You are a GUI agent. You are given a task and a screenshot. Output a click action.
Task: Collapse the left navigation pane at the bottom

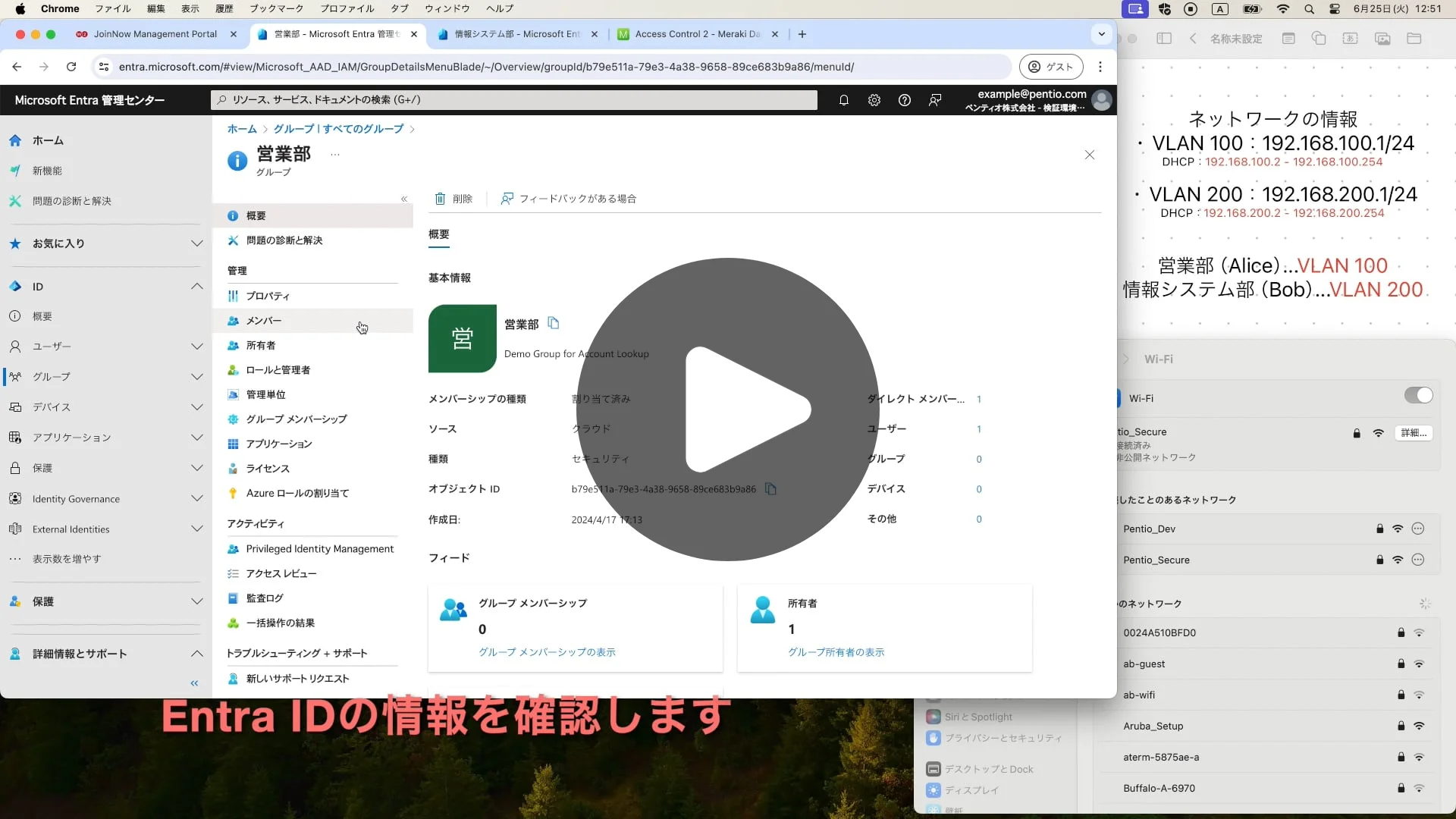click(194, 683)
